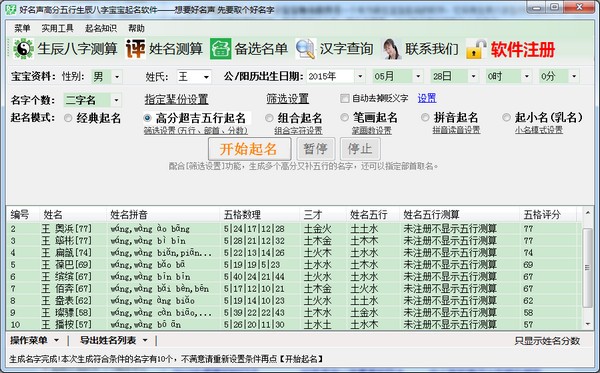Open the minute 0分 dropdown
Viewport: 600px width, 373px height.
pos(574,77)
